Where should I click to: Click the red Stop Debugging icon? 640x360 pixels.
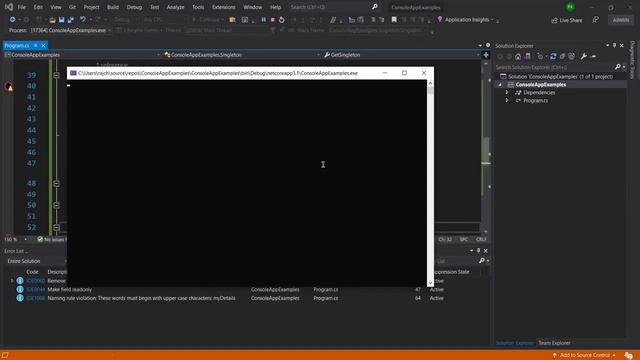(x=273, y=20)
